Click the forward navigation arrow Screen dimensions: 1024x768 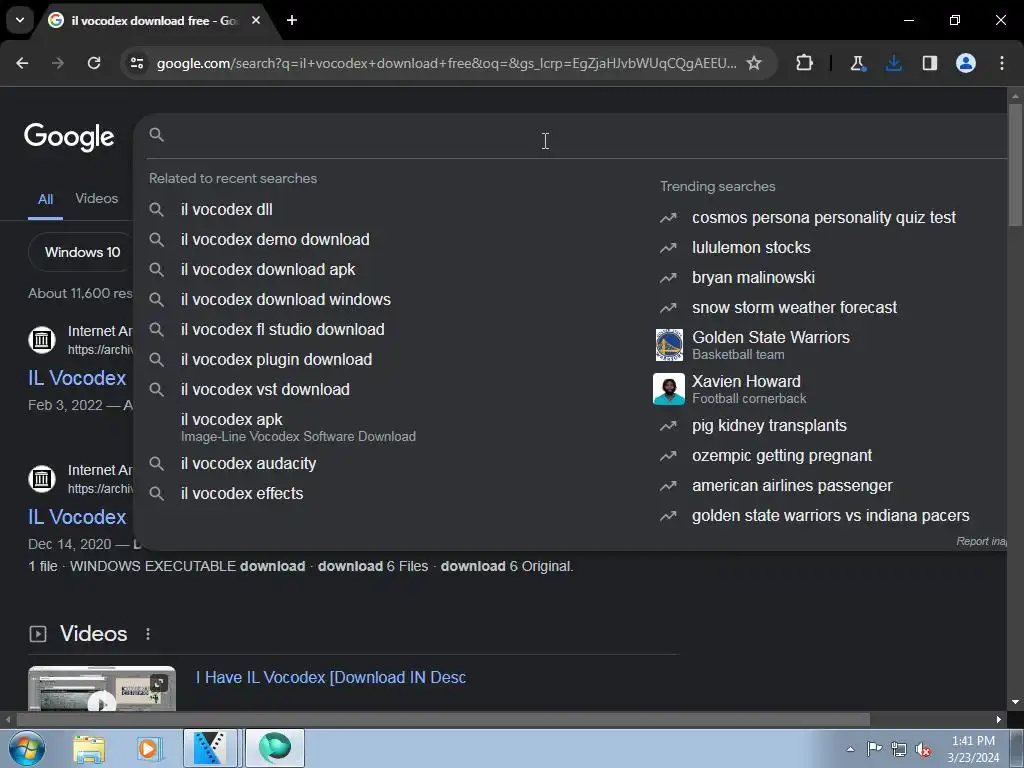[x=58, y=63]
